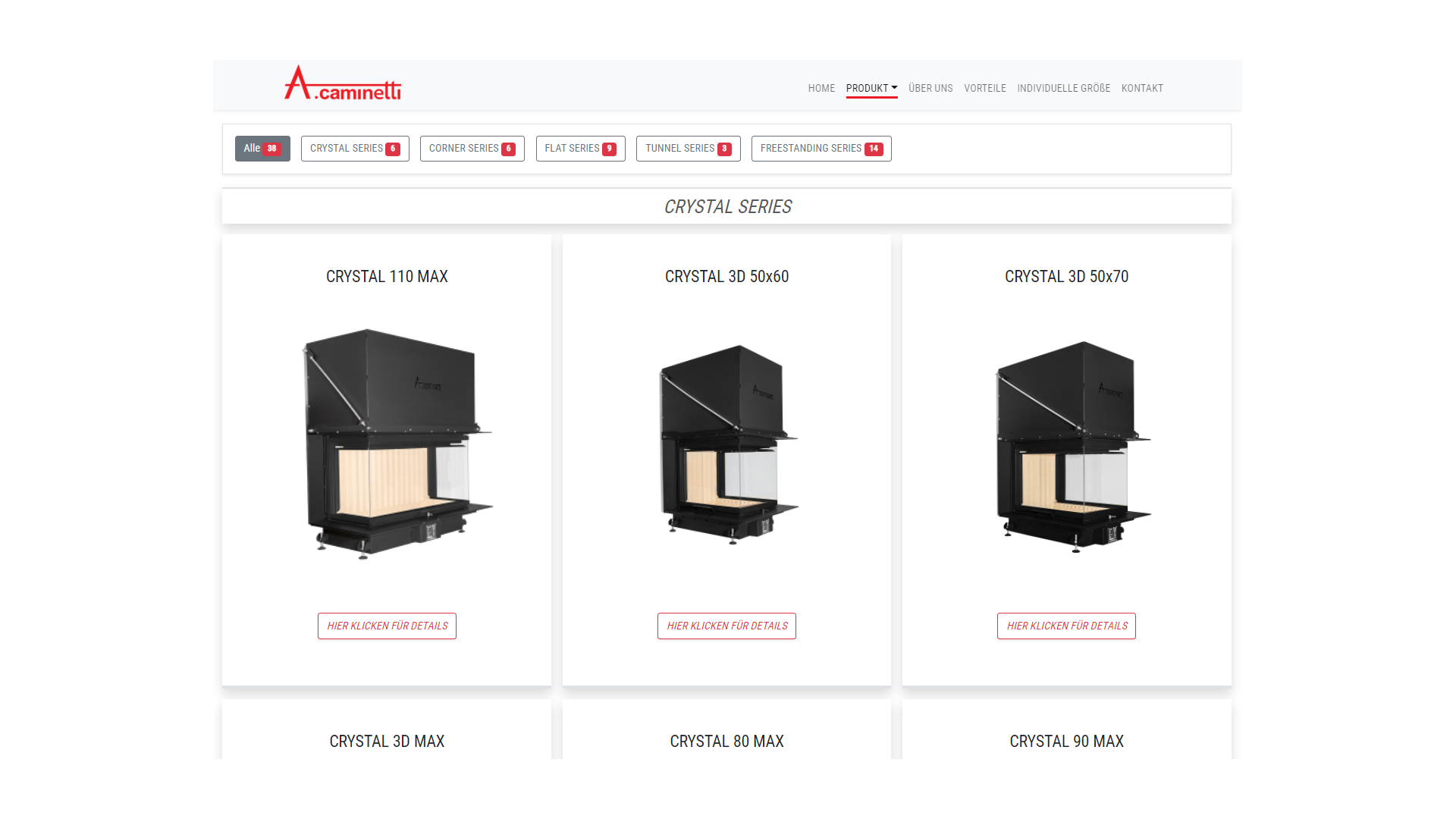This screenshot has width=1456, height=819.
Task: Select the CRYSTAL 3D 50x70 title
Action: click(1066, 277)
